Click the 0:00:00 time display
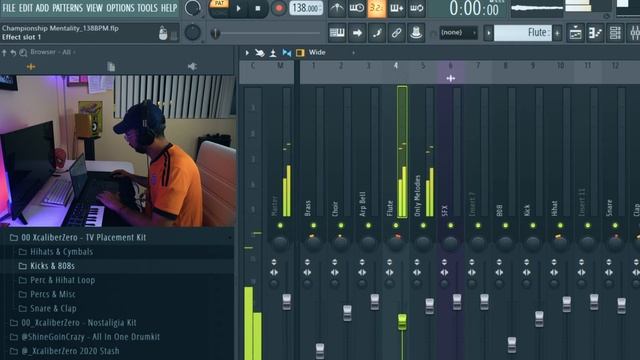640x360 pixels. click(473, 8)
